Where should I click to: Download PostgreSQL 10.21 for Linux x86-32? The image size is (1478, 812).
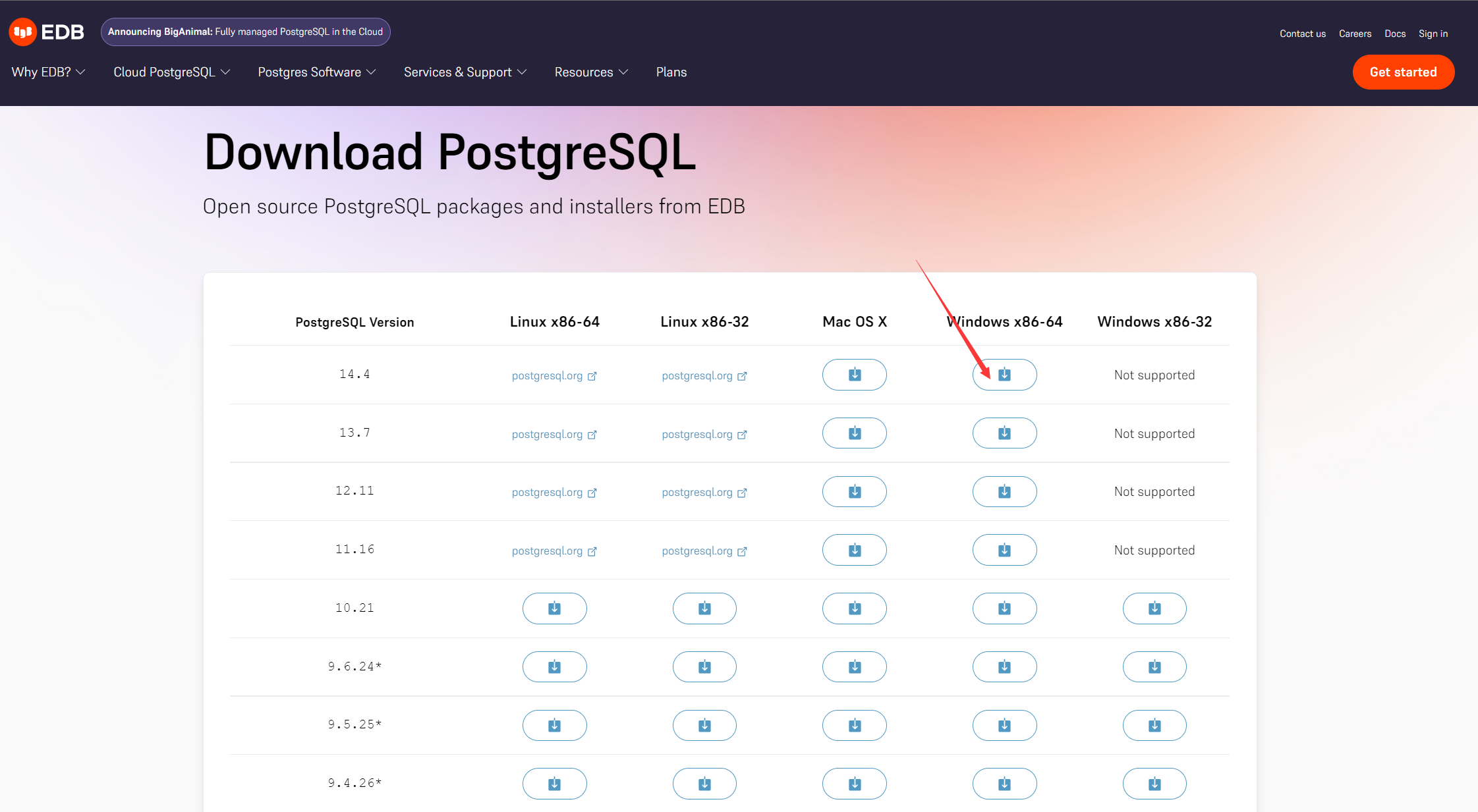[x=704, y=609]
